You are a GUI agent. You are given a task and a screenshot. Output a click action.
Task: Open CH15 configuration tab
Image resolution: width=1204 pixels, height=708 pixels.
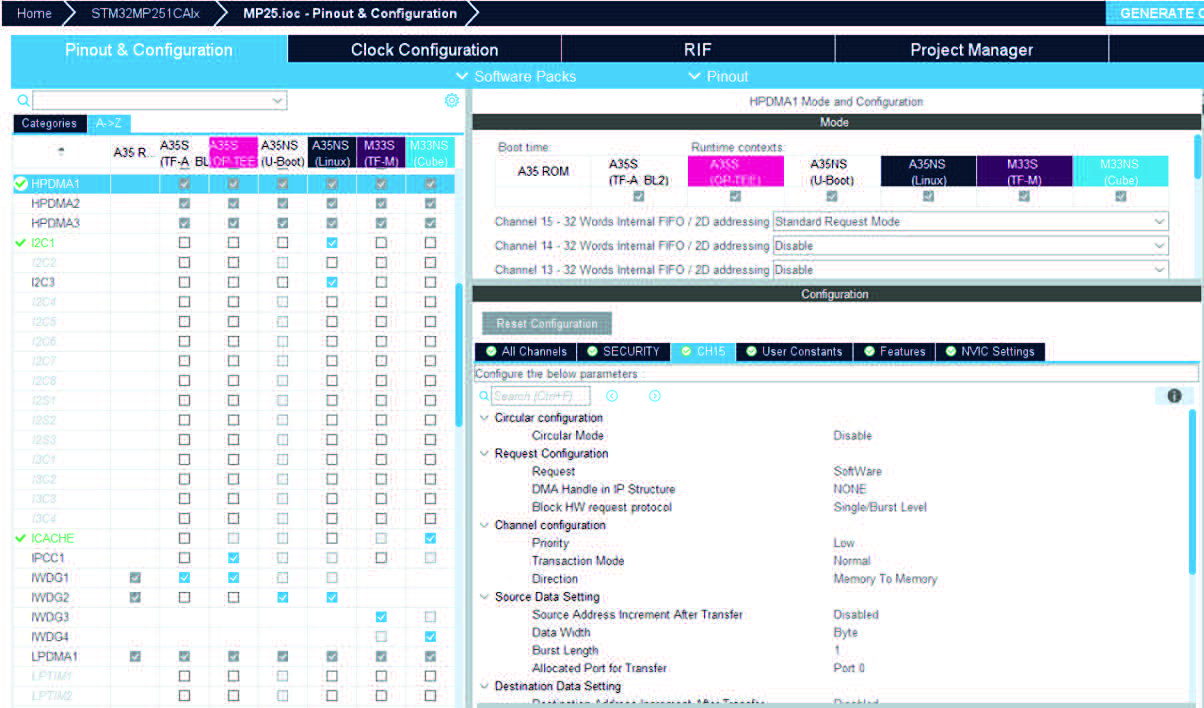point(703,351)
